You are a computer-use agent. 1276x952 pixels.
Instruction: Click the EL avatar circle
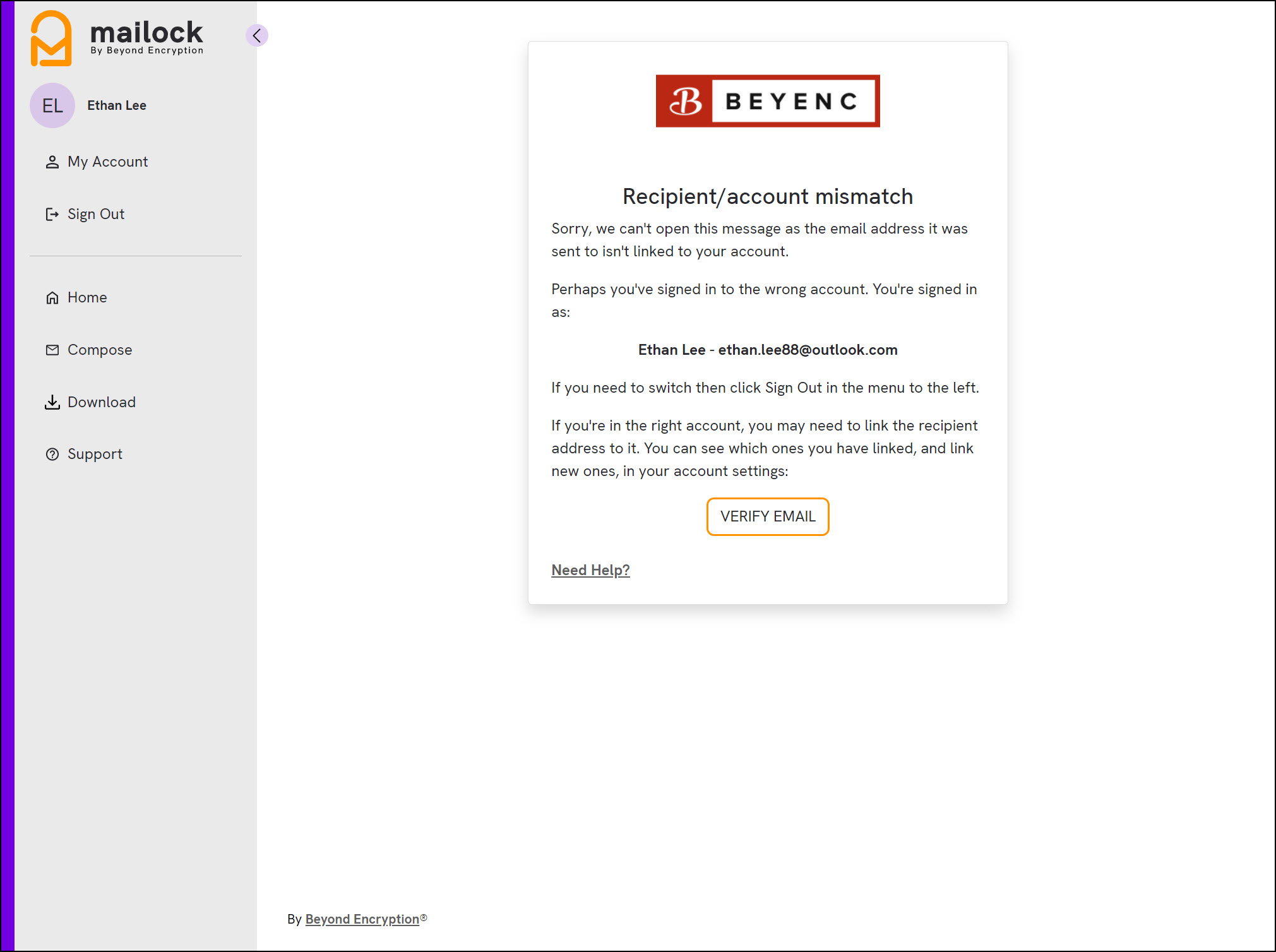(52, 105)
